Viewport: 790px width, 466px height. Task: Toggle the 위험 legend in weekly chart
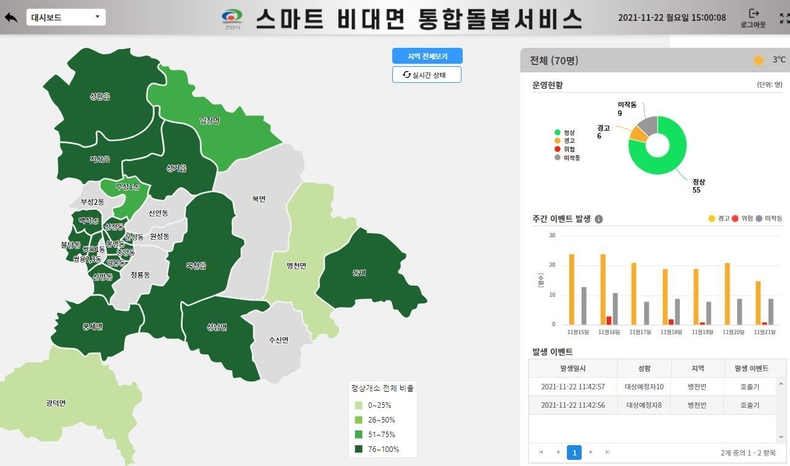pos(742,218)
